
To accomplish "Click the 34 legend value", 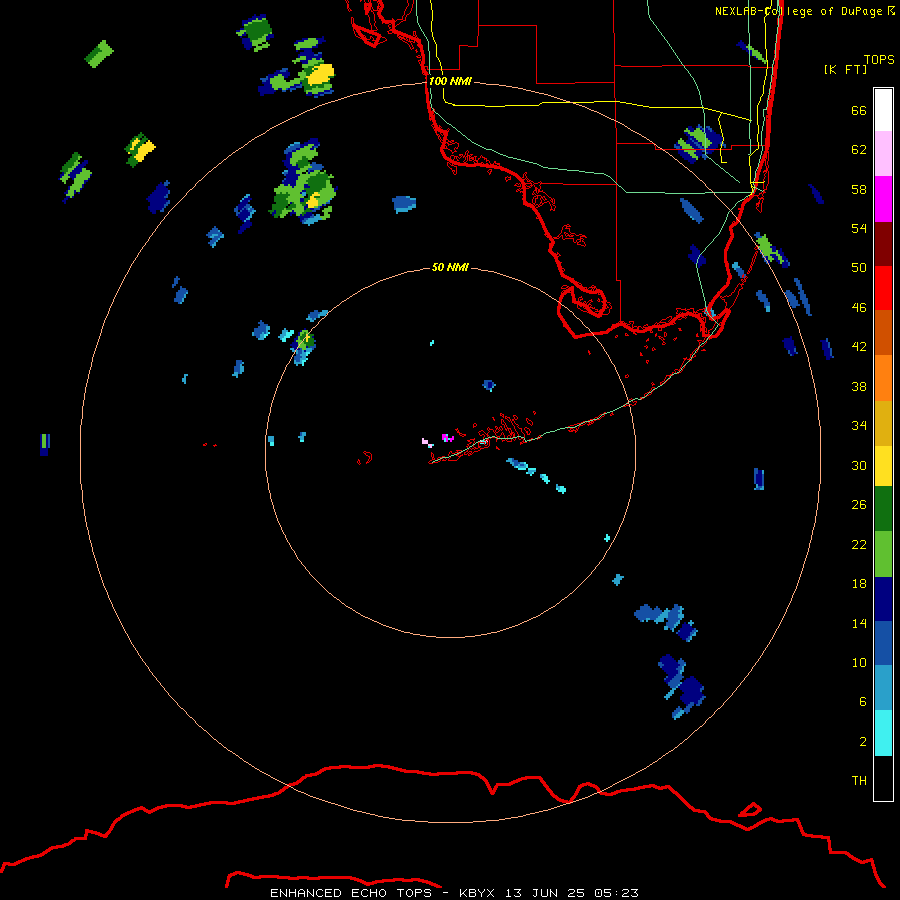I will coord(859,425).
